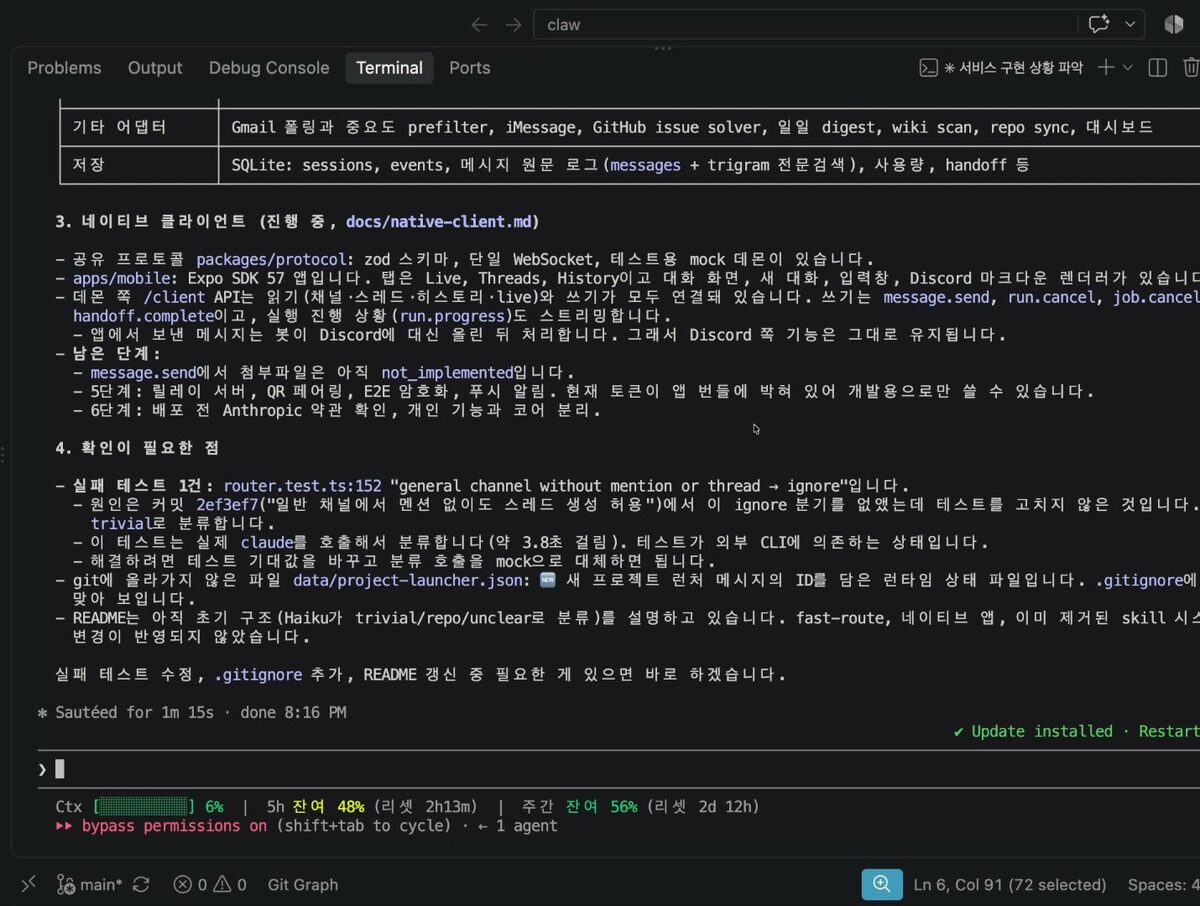Select the Terminal panel tab

pyautogui.click(x=389, y=68)
